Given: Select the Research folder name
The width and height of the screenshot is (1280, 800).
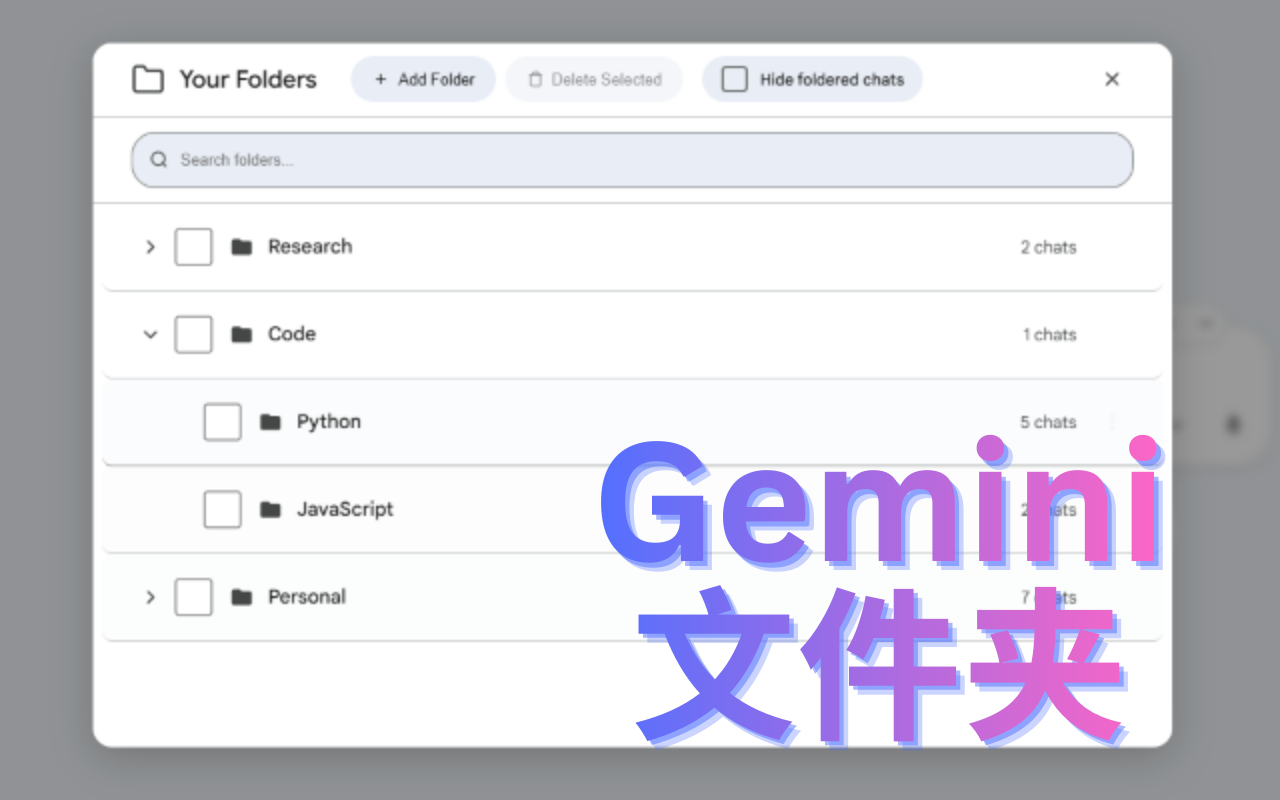Looking at the screenshot, I should tap(310, 247).
